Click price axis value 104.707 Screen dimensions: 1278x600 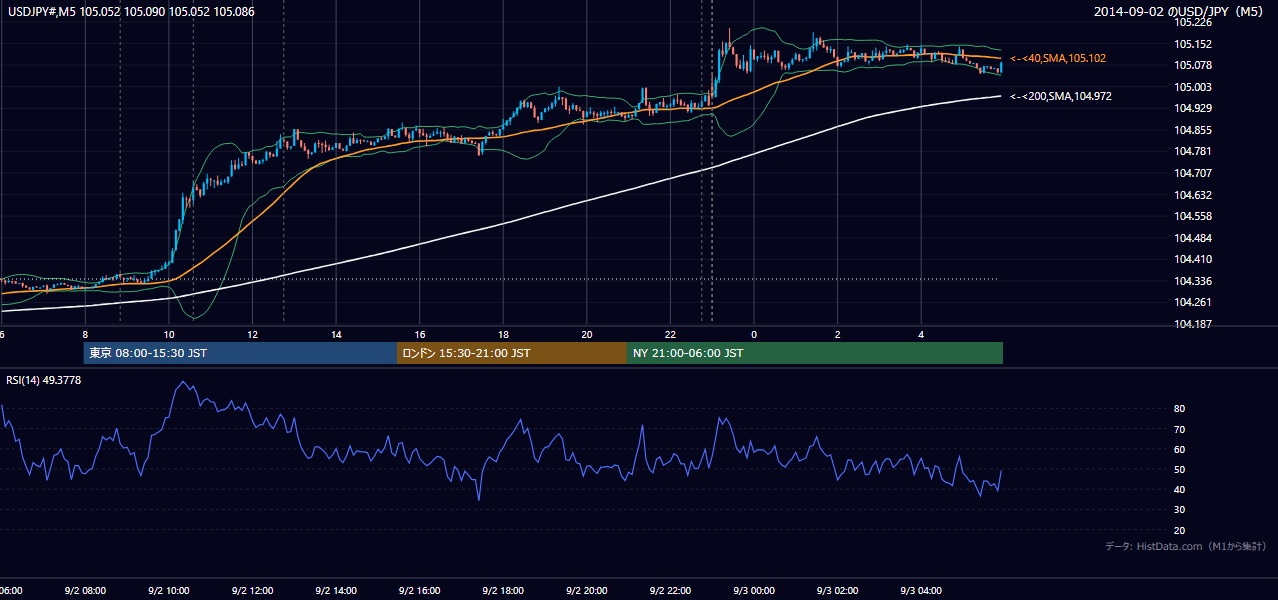(x=1192, y=173)
